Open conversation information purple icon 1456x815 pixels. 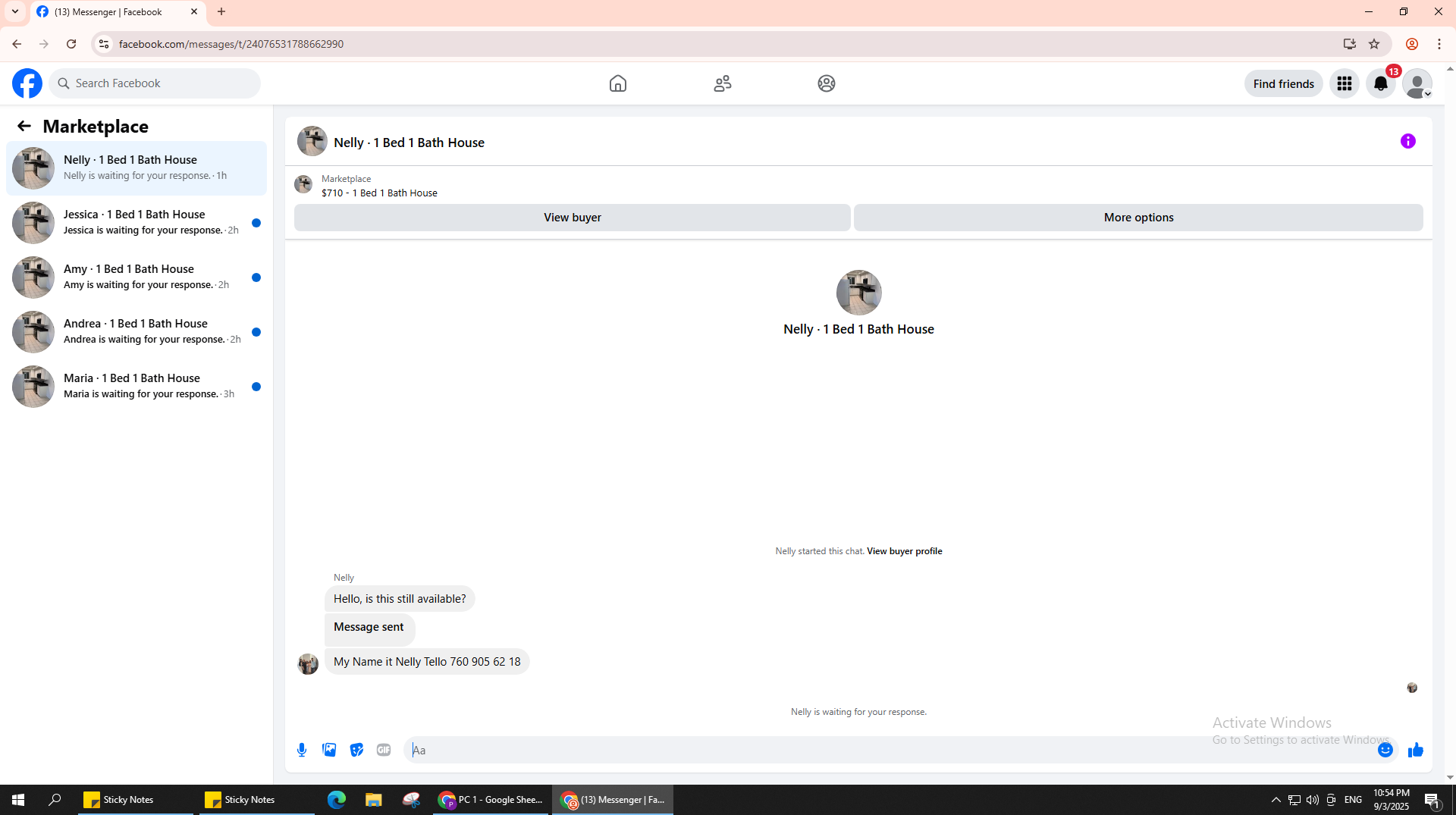(1408, 141)
